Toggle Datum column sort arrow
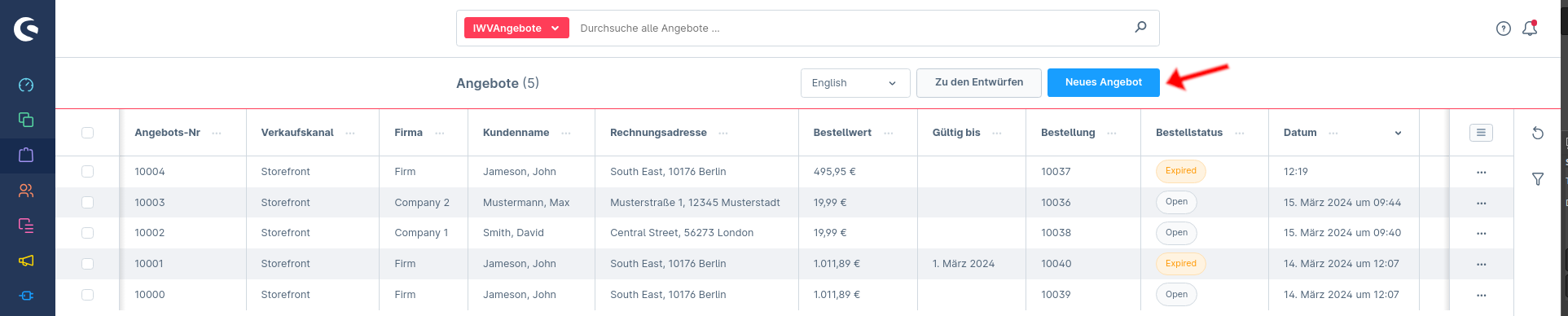 tap(1398, 134)
